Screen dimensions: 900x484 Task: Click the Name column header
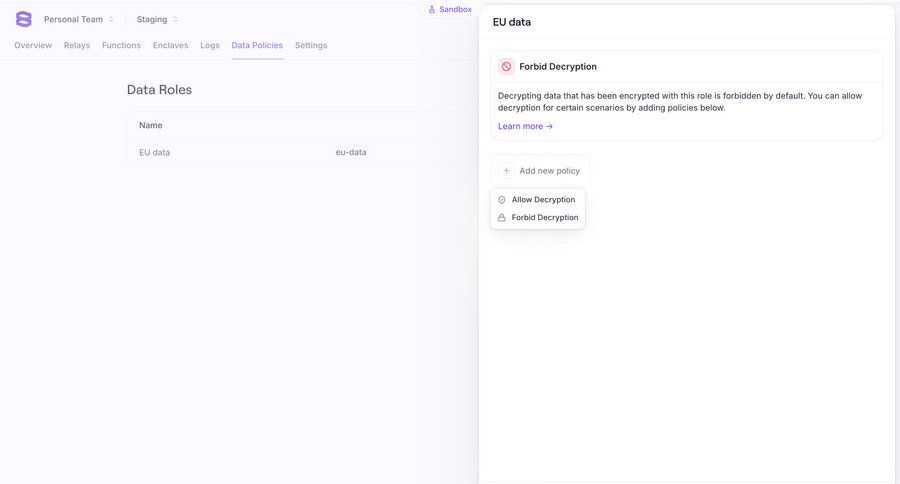(151, 125)
